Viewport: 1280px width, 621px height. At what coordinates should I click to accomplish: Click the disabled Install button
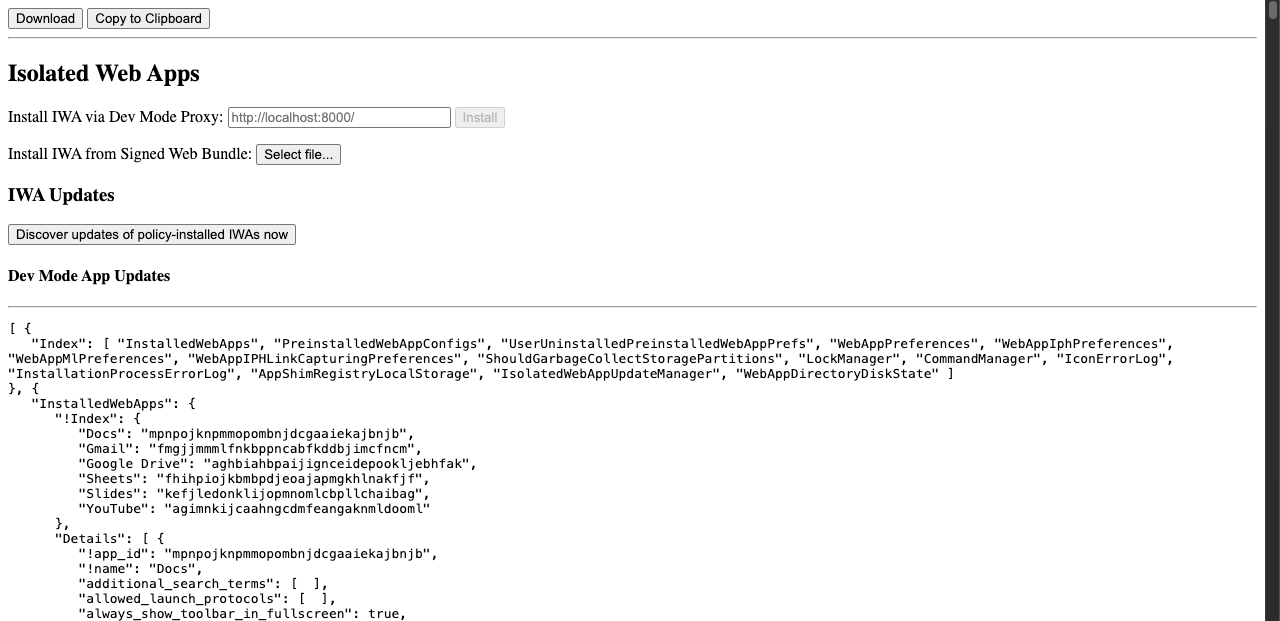point(479,117)
